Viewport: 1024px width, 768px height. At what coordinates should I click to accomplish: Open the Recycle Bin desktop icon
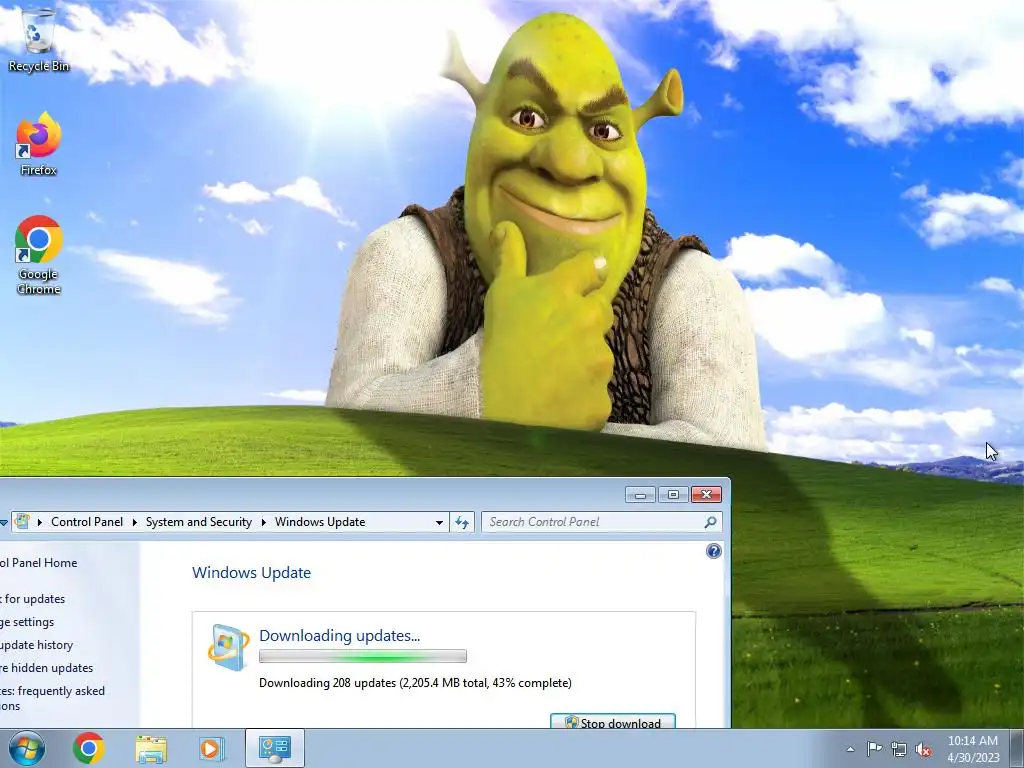click(38, 40)
